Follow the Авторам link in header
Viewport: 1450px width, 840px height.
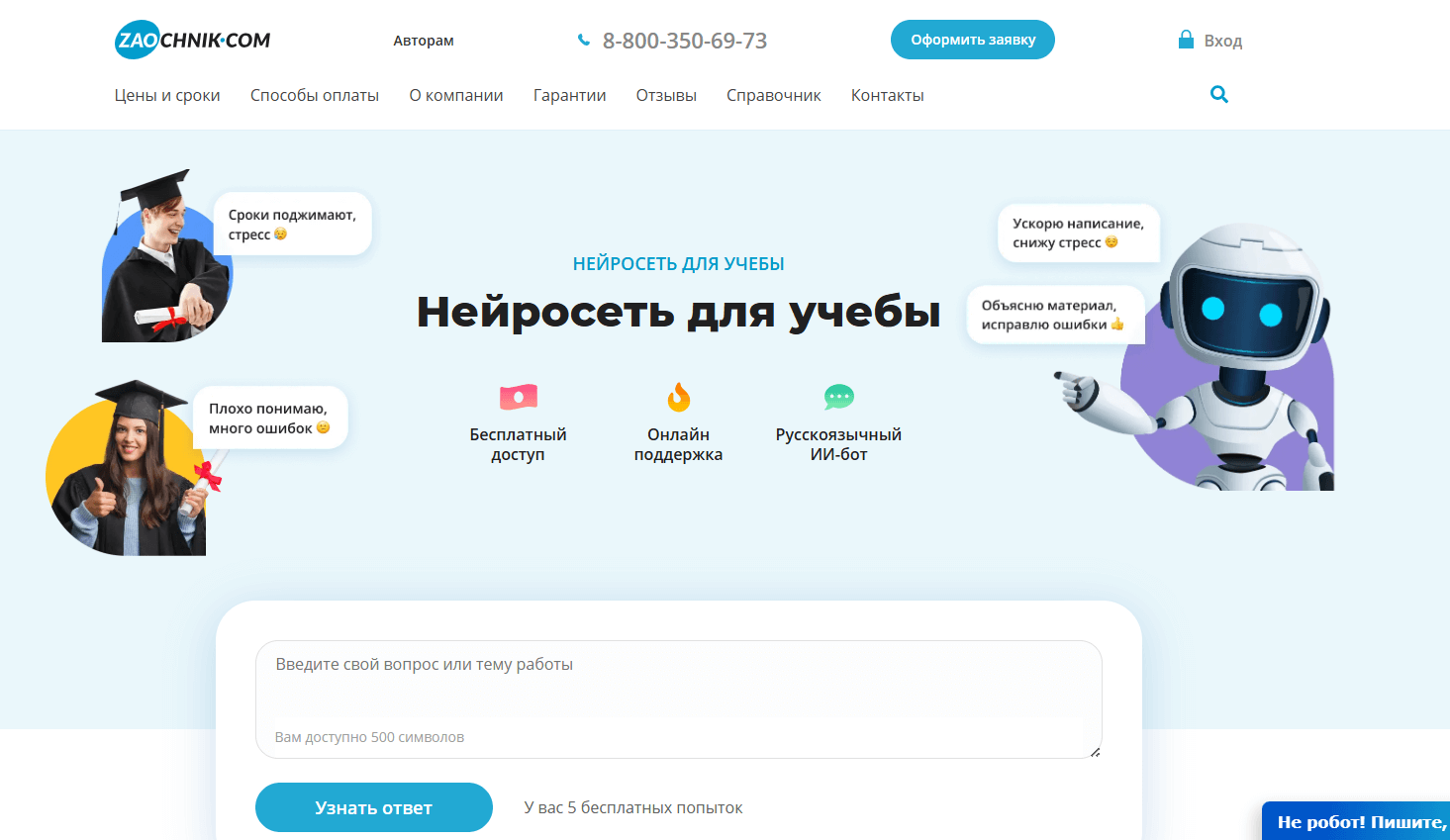tap(424, 41)
